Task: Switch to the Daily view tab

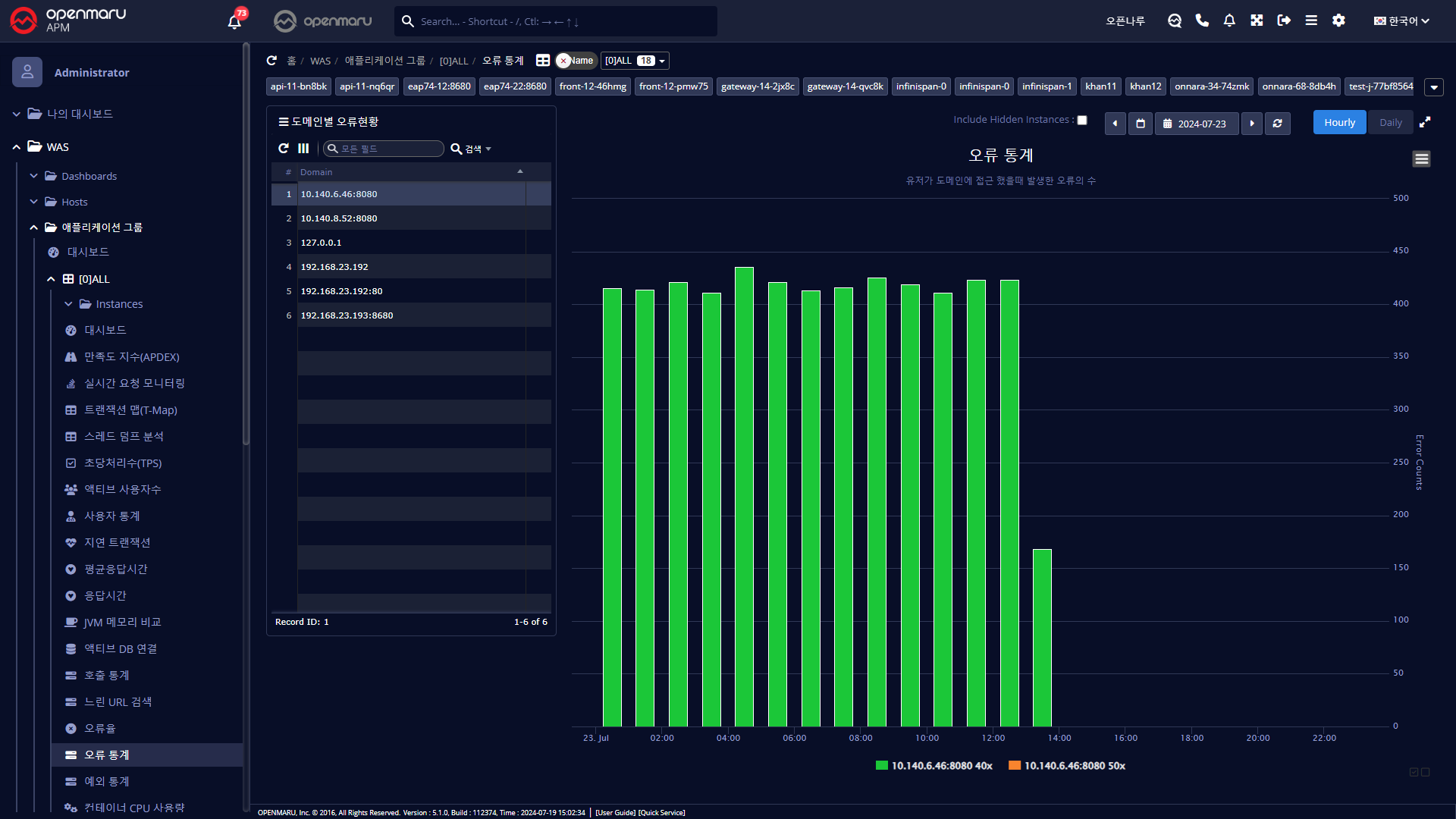Action: (x=1390, y=122)
